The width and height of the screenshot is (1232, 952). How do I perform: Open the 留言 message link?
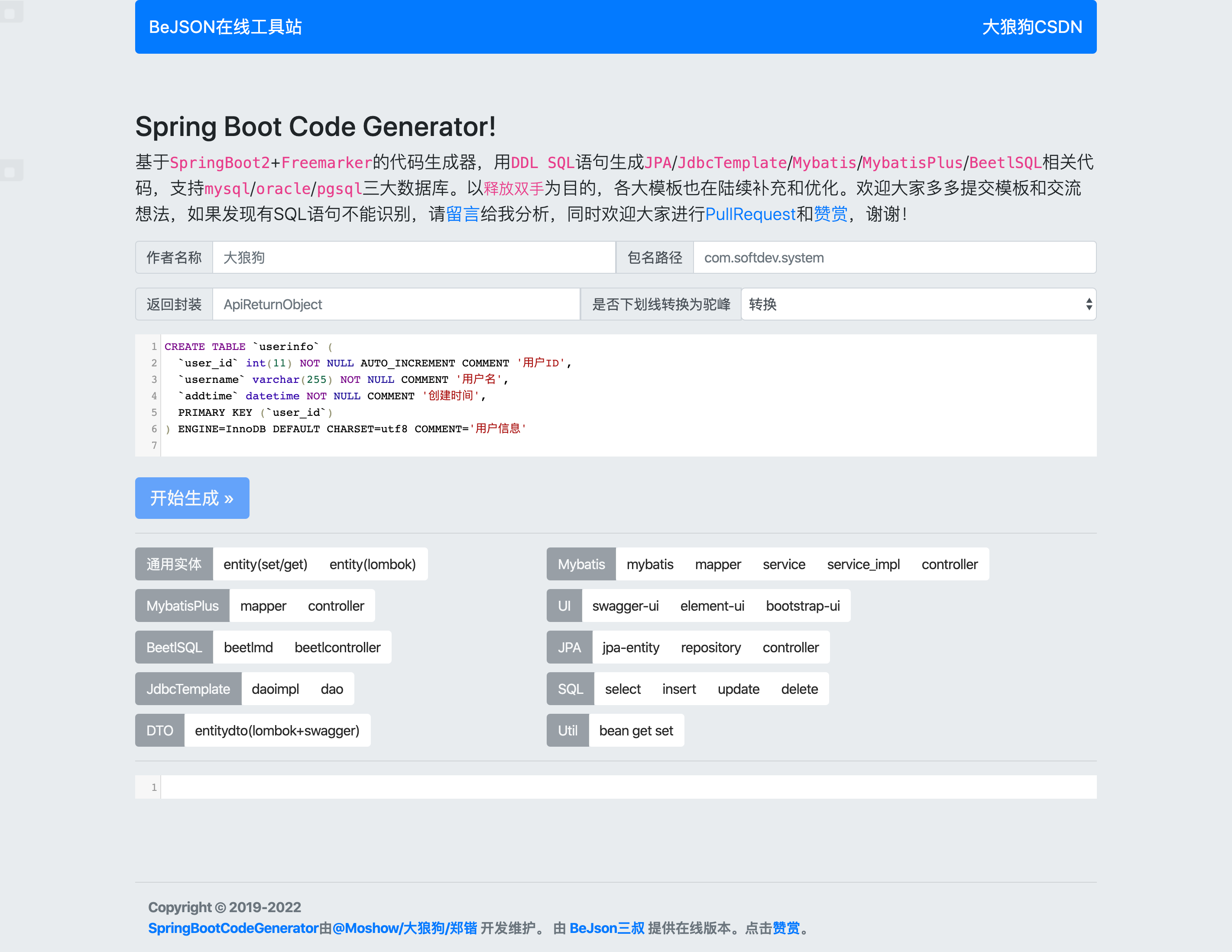pos(463,214)
